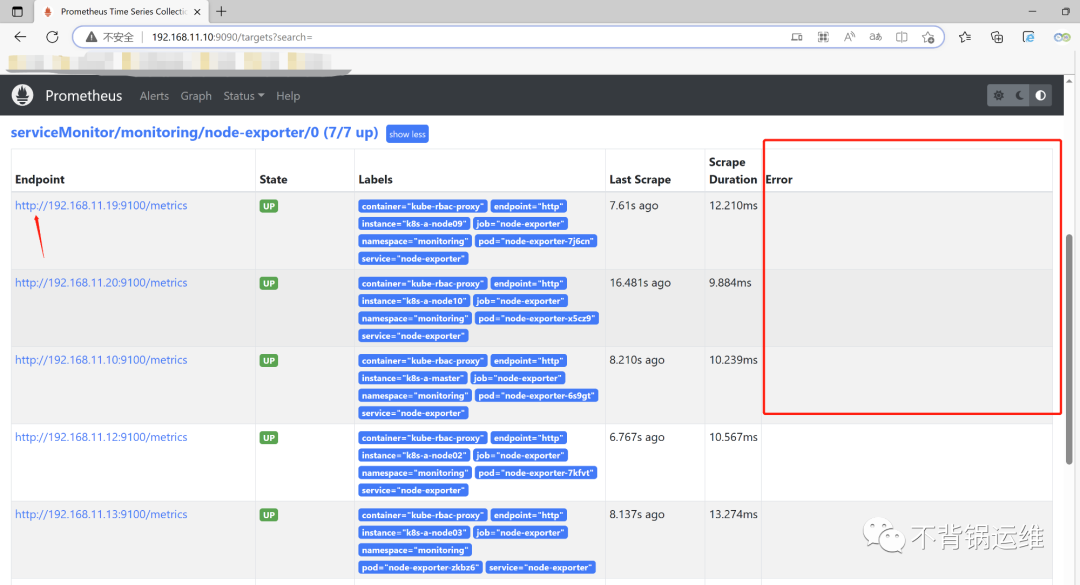Open the Help page
This screenshot has height=585, width=1080.
point(288,96)
